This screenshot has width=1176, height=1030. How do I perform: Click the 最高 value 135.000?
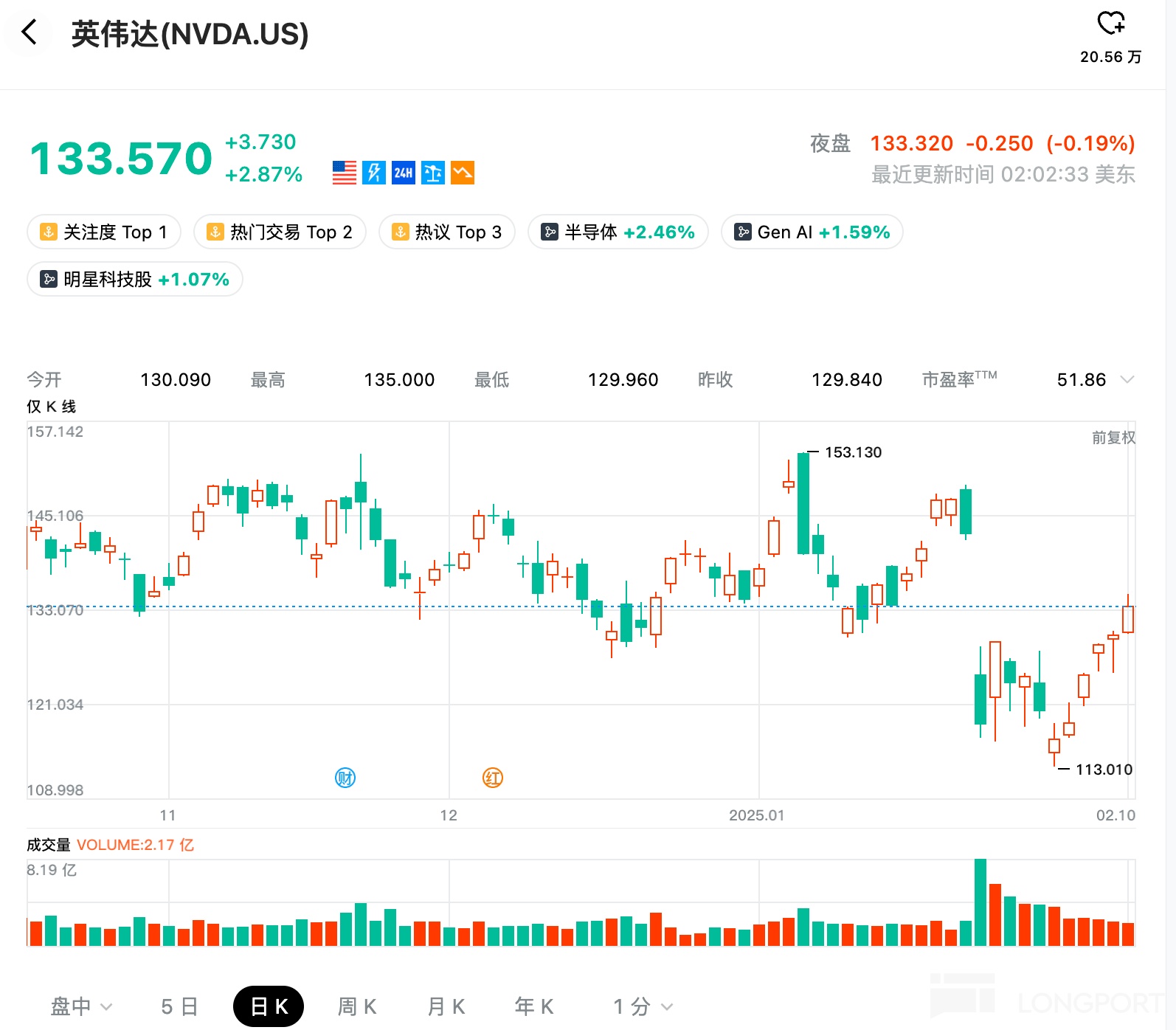(399, 380)
